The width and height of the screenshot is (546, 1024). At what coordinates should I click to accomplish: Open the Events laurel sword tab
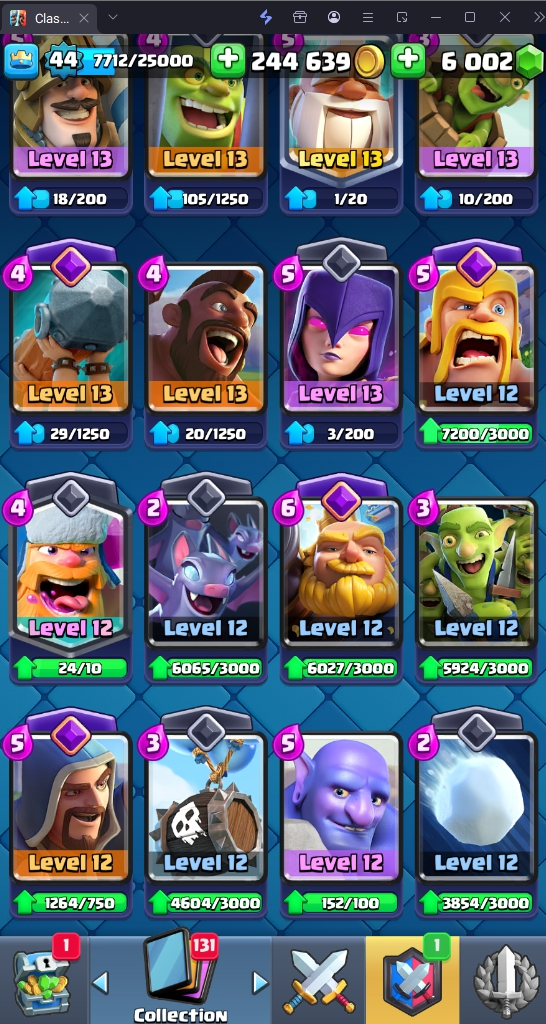(x=503, y=980)
